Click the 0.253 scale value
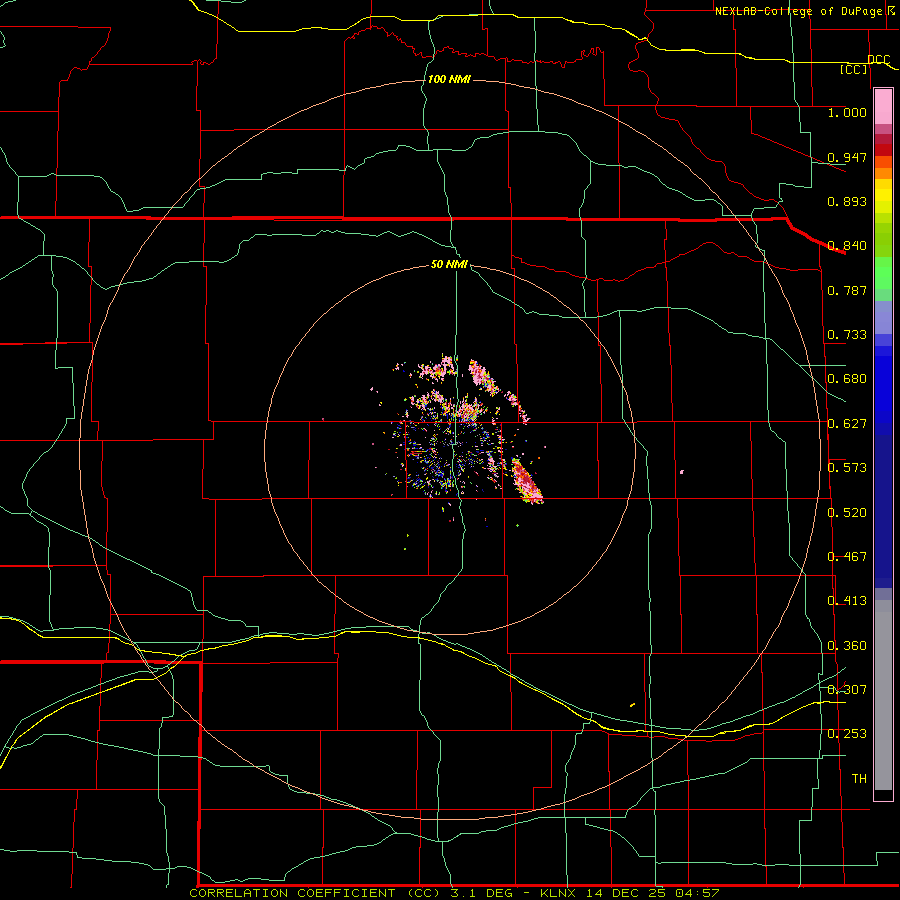The width and height of the screenshot is (900, 900). point(847,734)
